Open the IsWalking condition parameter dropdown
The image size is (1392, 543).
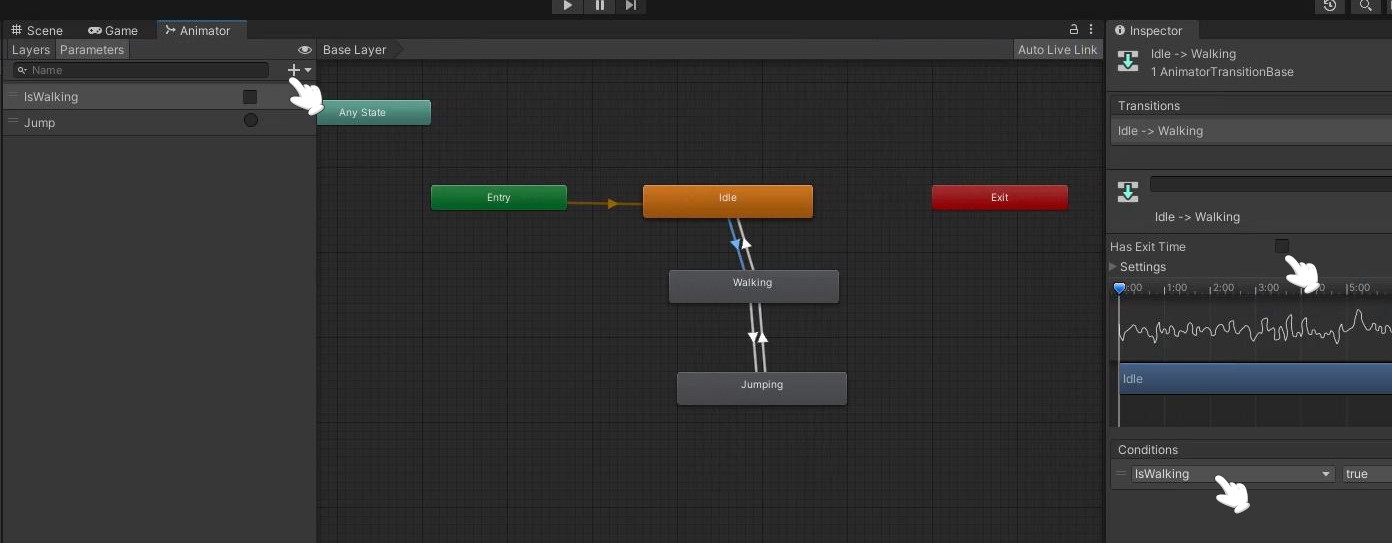1233,474
